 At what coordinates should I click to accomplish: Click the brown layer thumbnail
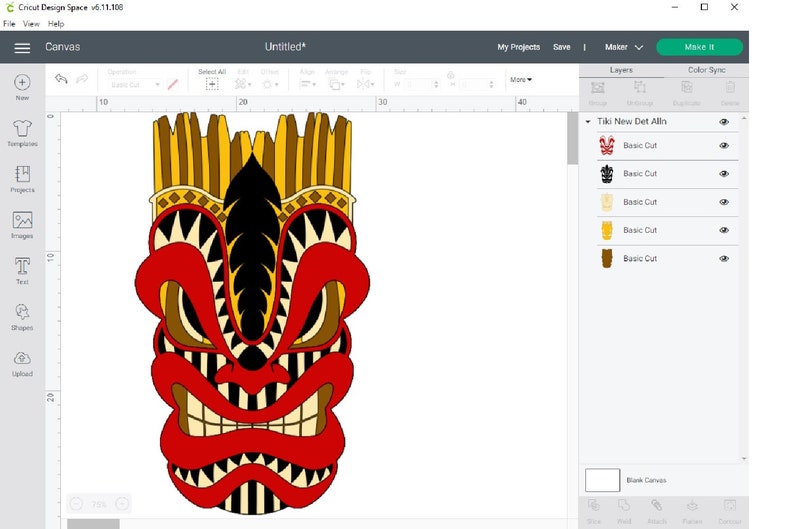pos(607,258)
